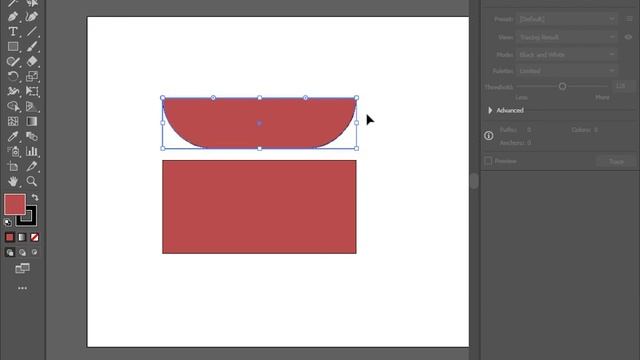
Task: Select the Free Transform tool
Action: pyautogui.click(x=31, y=91)
